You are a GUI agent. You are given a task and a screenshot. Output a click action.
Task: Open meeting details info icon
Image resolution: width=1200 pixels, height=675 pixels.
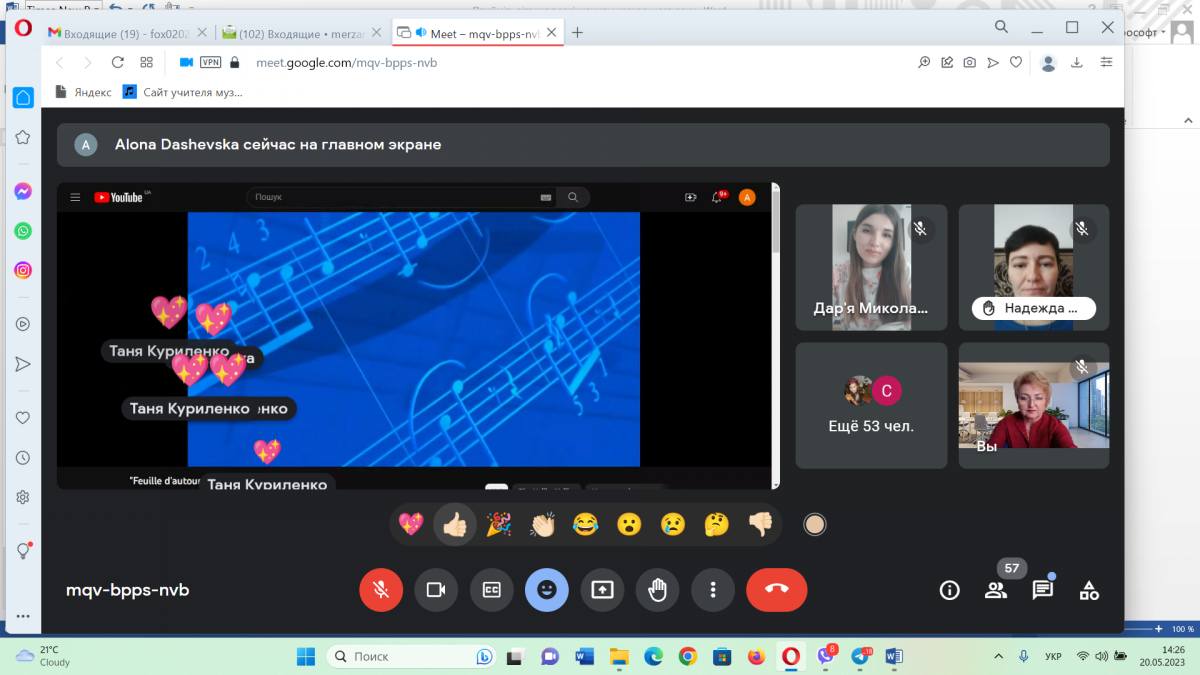(x=949, y=590)
